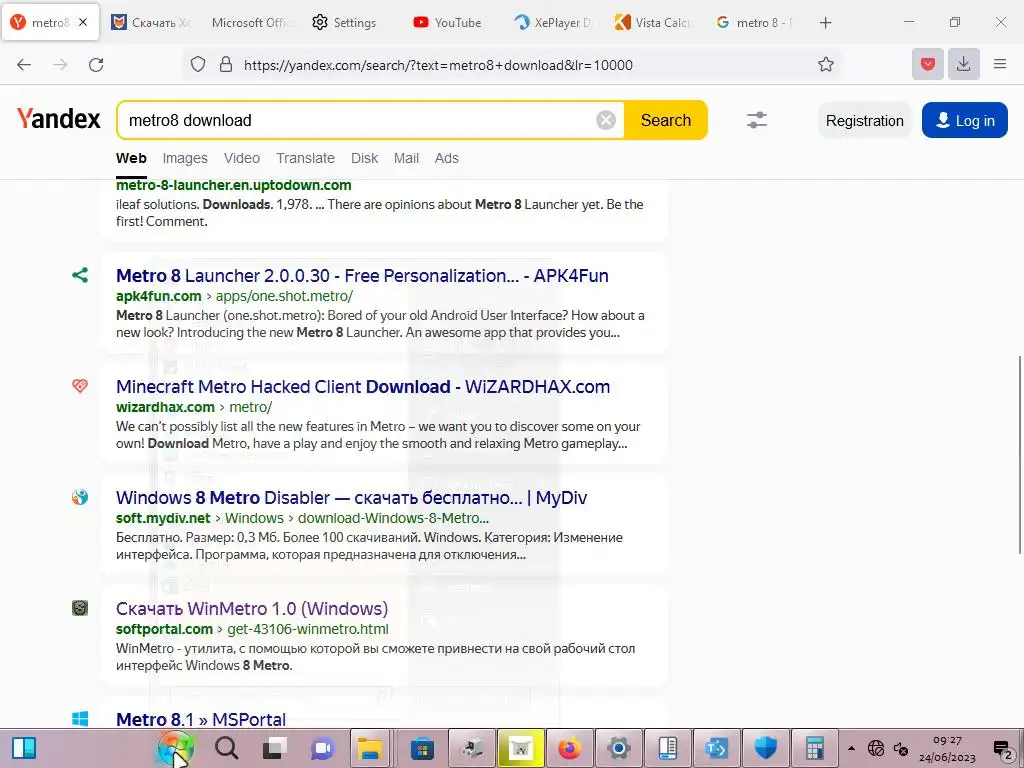Open Скачать WinMetro 1.0 result
The height and width of the screenshot is (768, 1024).
251,609
